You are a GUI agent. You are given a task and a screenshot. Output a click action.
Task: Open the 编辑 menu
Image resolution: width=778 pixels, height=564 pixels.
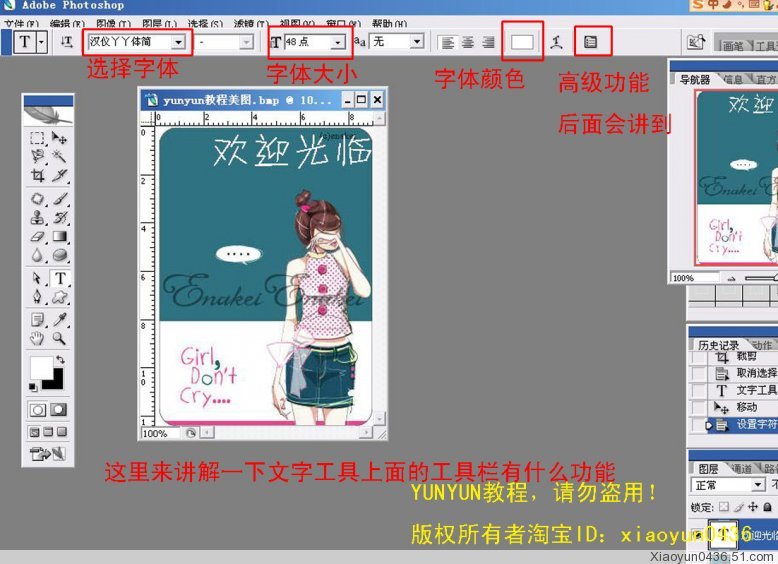(x=67, y=23)
